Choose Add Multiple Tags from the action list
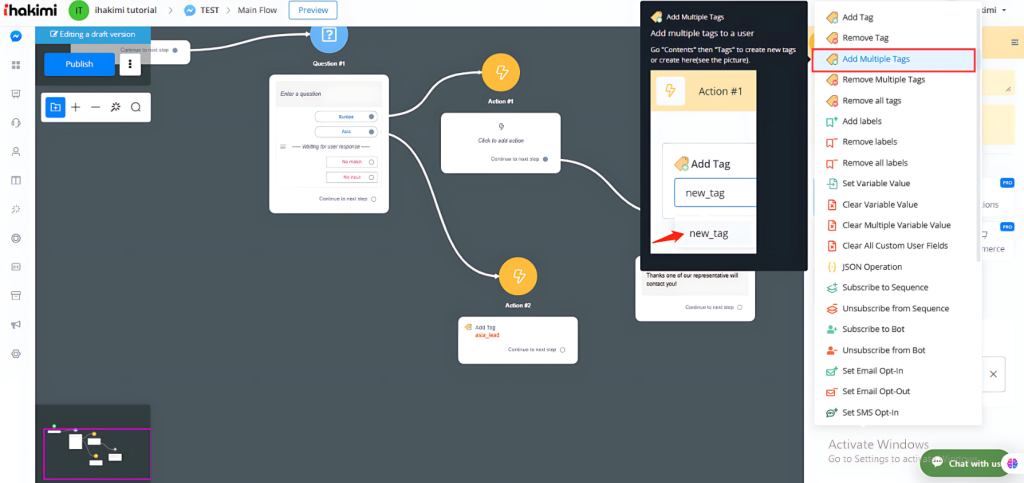The image size is (1024, 483). [876, 59]
